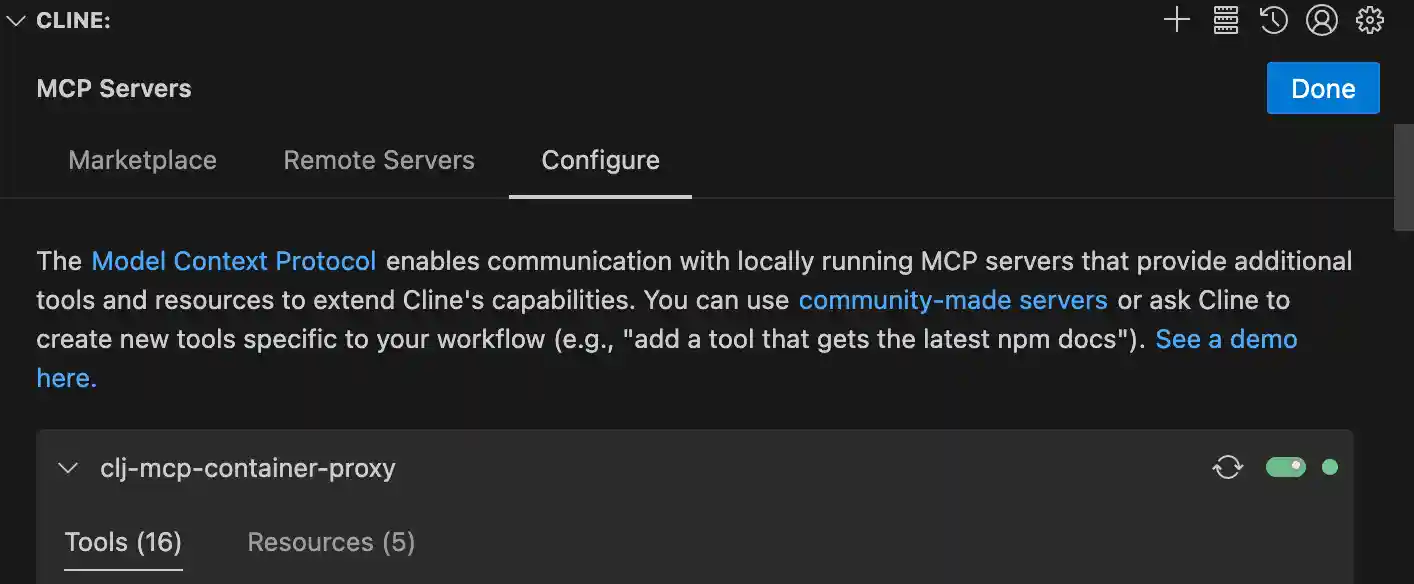Open the Model Context Protocol link
1414x584 pixels.
pyautogui.click(x=234, y=261)
